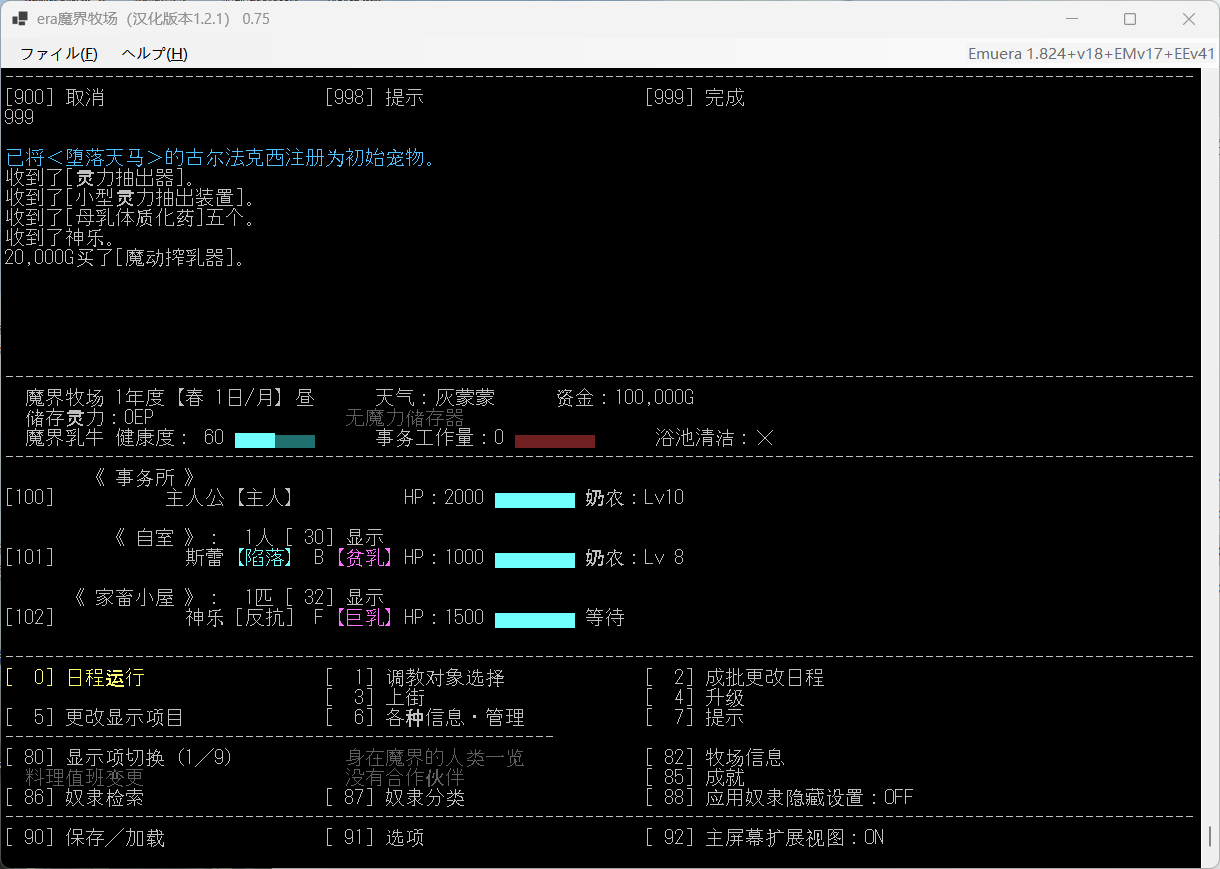Click the 神乐 HP:1500 bar
The height and width of the screenshot is (869, 1220).
(535, 620)
